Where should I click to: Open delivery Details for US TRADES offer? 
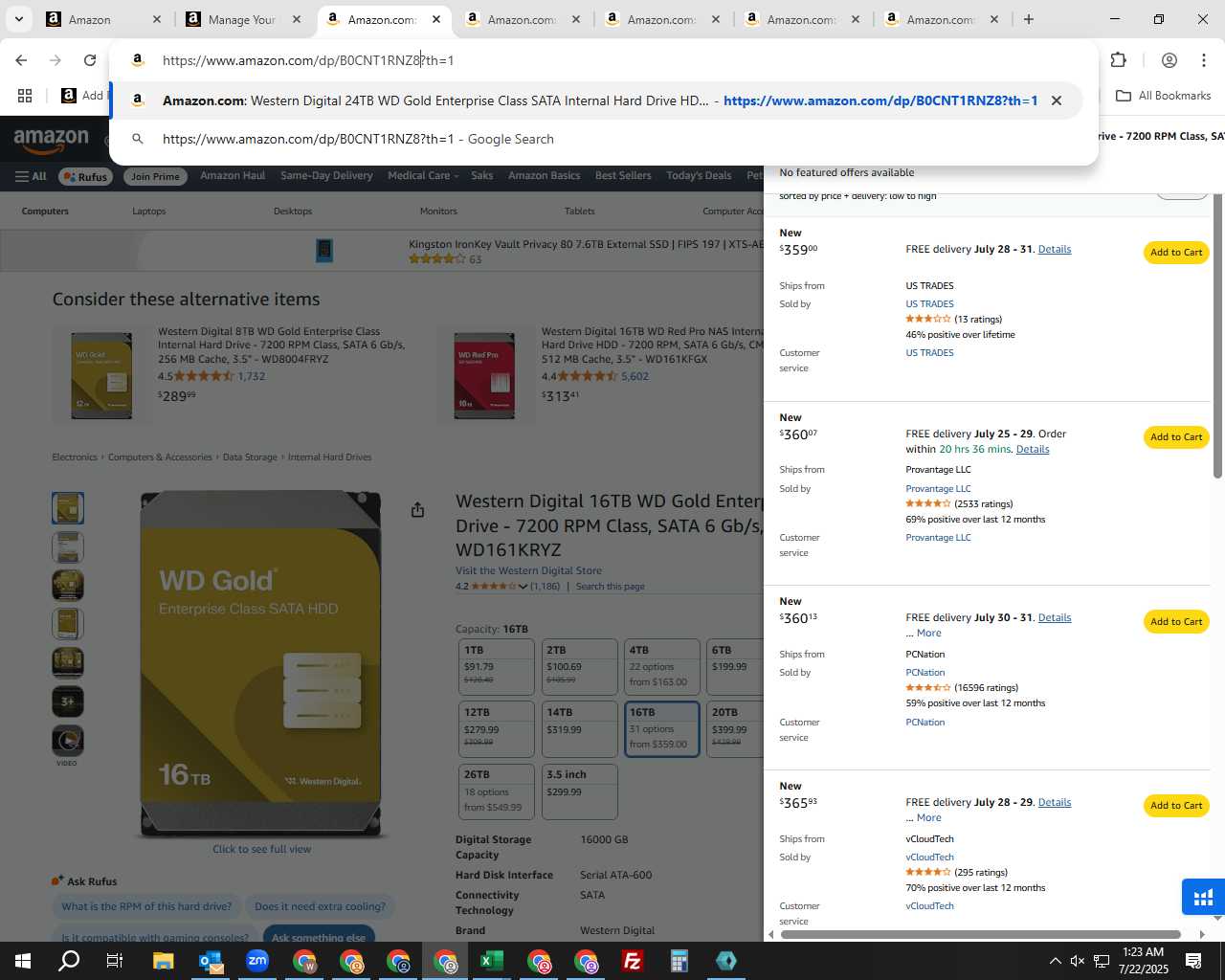click(1055, 250)
